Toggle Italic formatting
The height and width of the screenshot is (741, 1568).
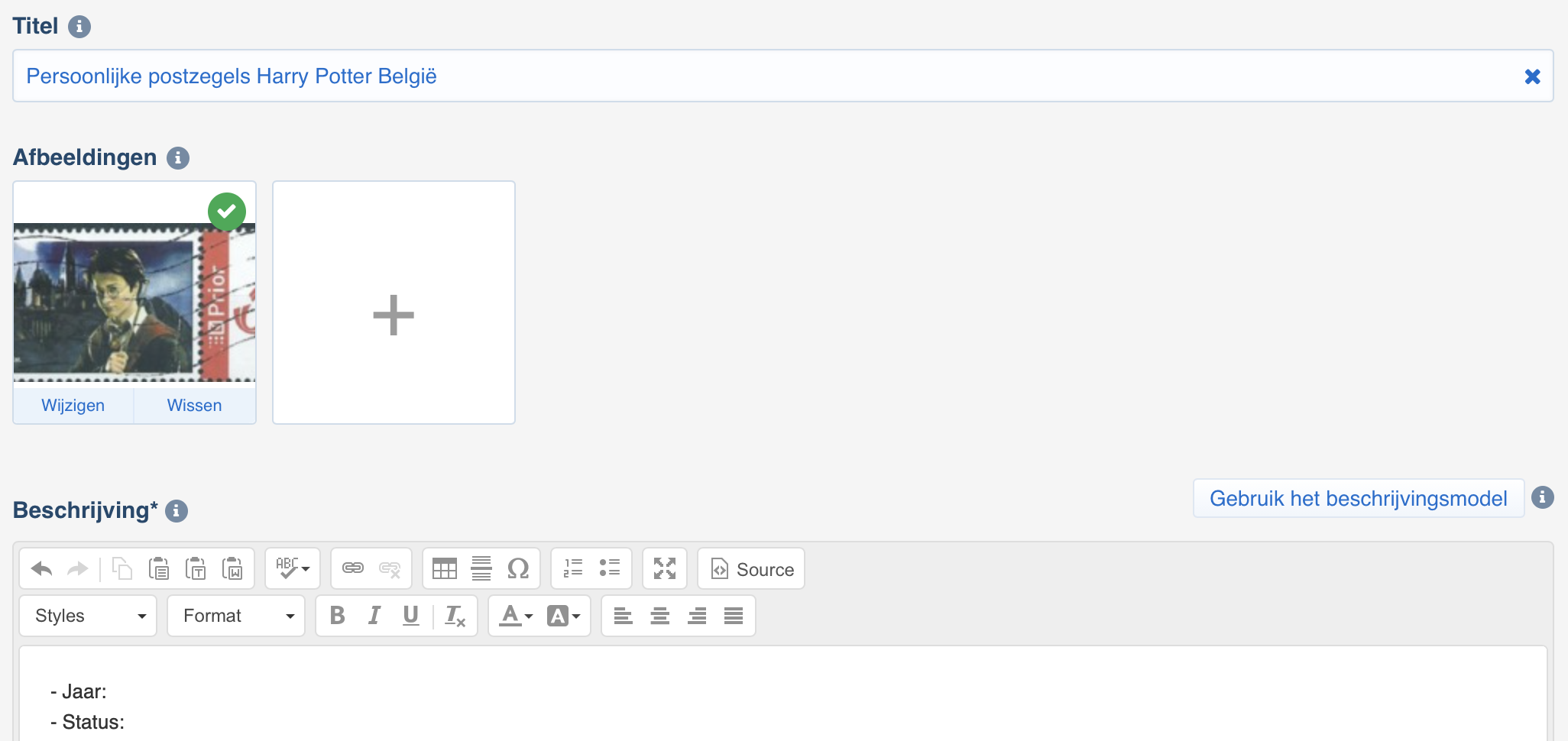374,616
